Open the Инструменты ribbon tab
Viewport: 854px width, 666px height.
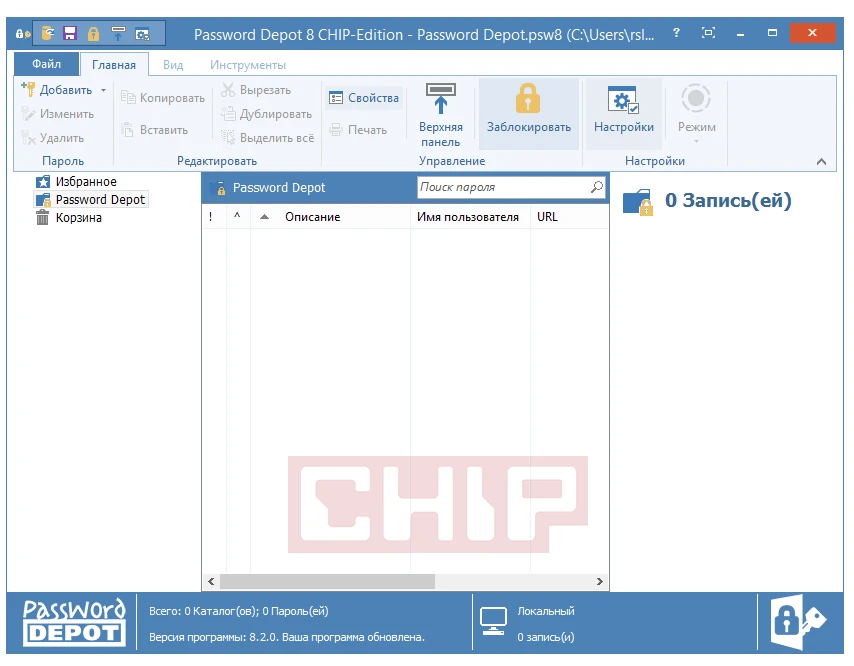click(248, 65)
